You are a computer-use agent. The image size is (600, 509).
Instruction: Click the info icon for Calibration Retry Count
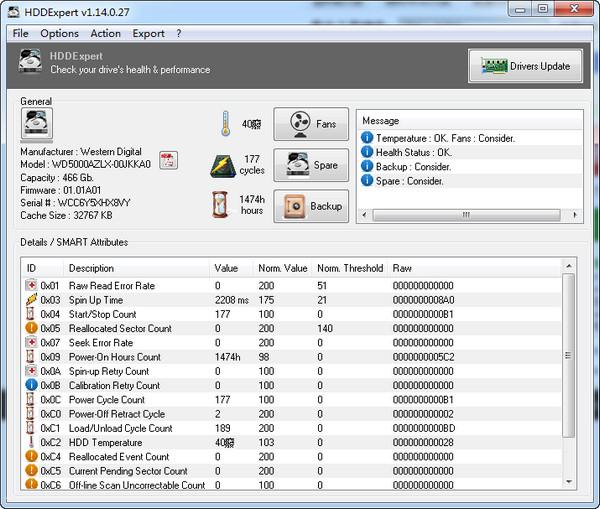[x=31, y=385]
